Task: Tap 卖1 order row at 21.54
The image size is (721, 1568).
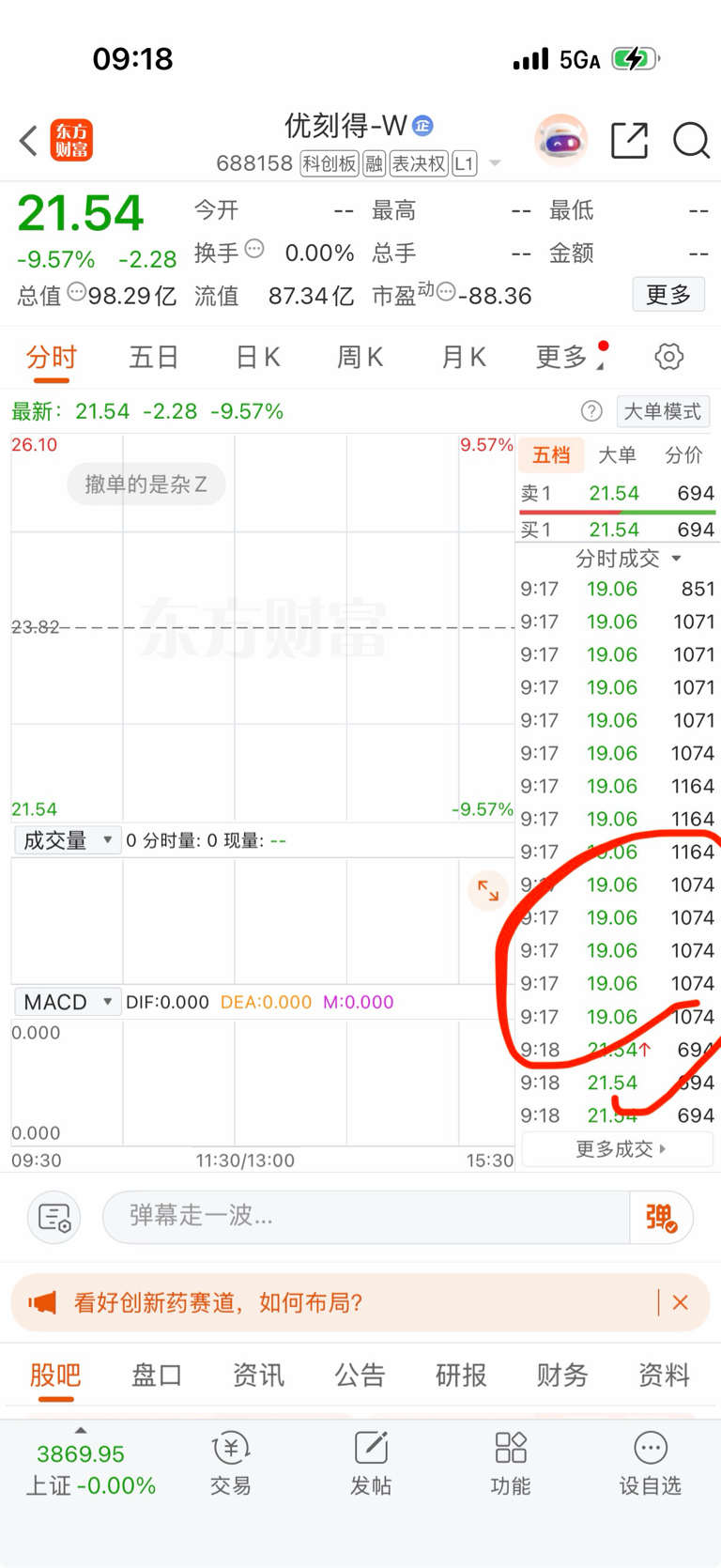Action: click(x=618, y=493)
